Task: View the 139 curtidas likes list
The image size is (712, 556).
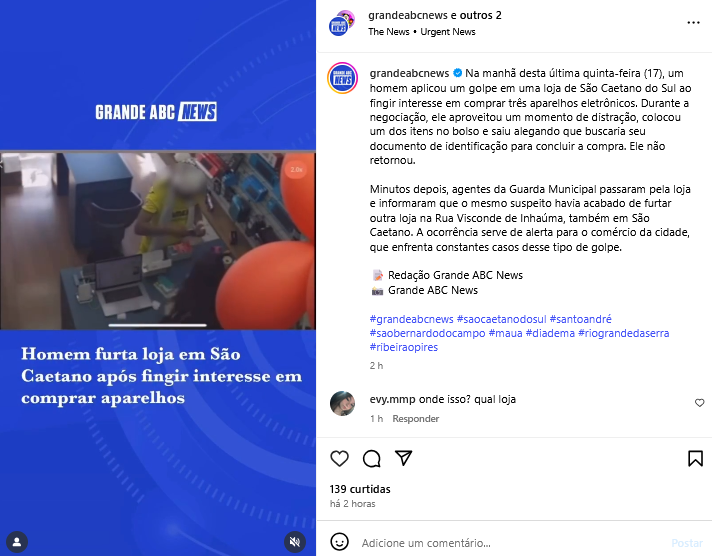Action: (x=360, y=489)
